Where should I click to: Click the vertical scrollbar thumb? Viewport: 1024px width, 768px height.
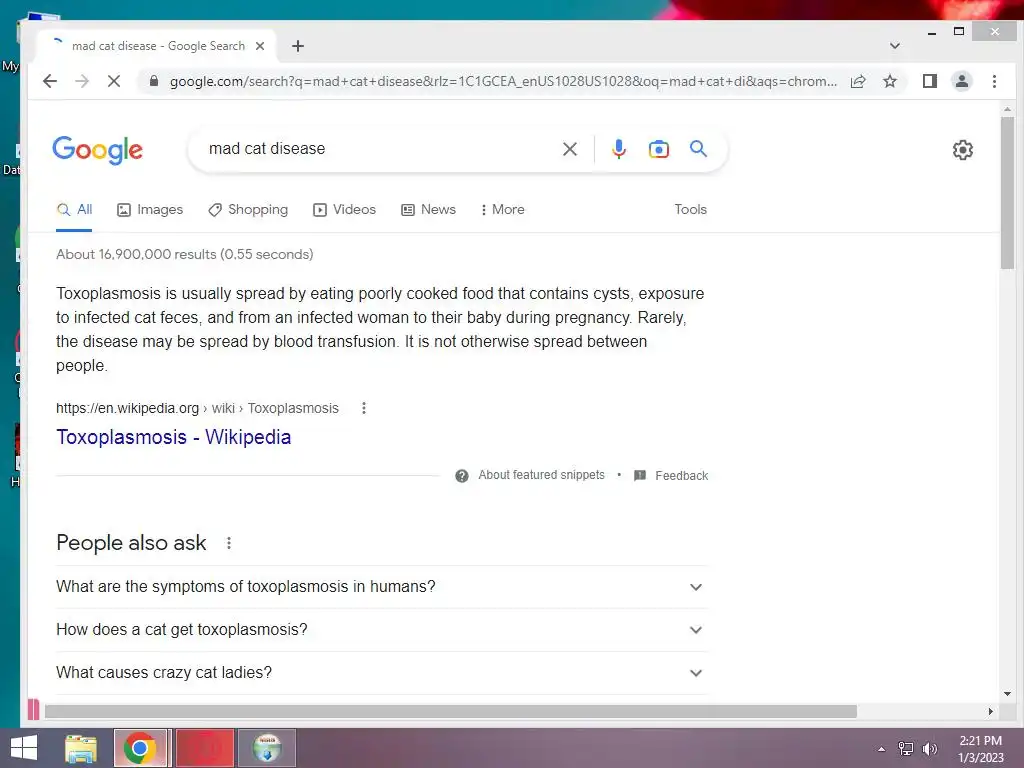point(1007,193)
